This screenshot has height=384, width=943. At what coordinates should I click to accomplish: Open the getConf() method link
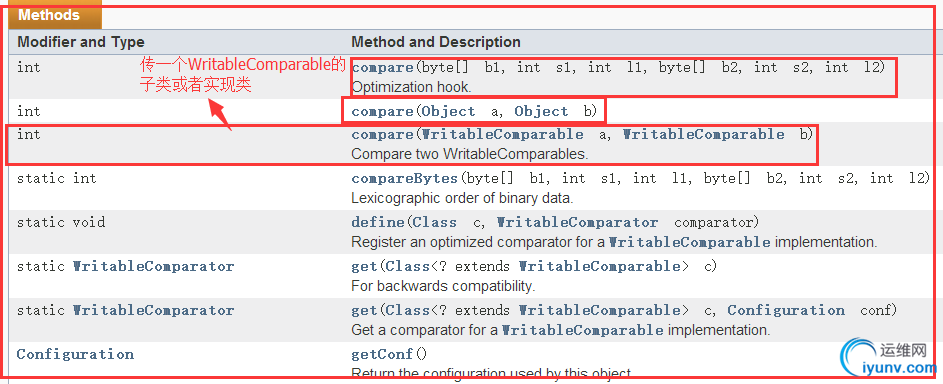[381, 355]
